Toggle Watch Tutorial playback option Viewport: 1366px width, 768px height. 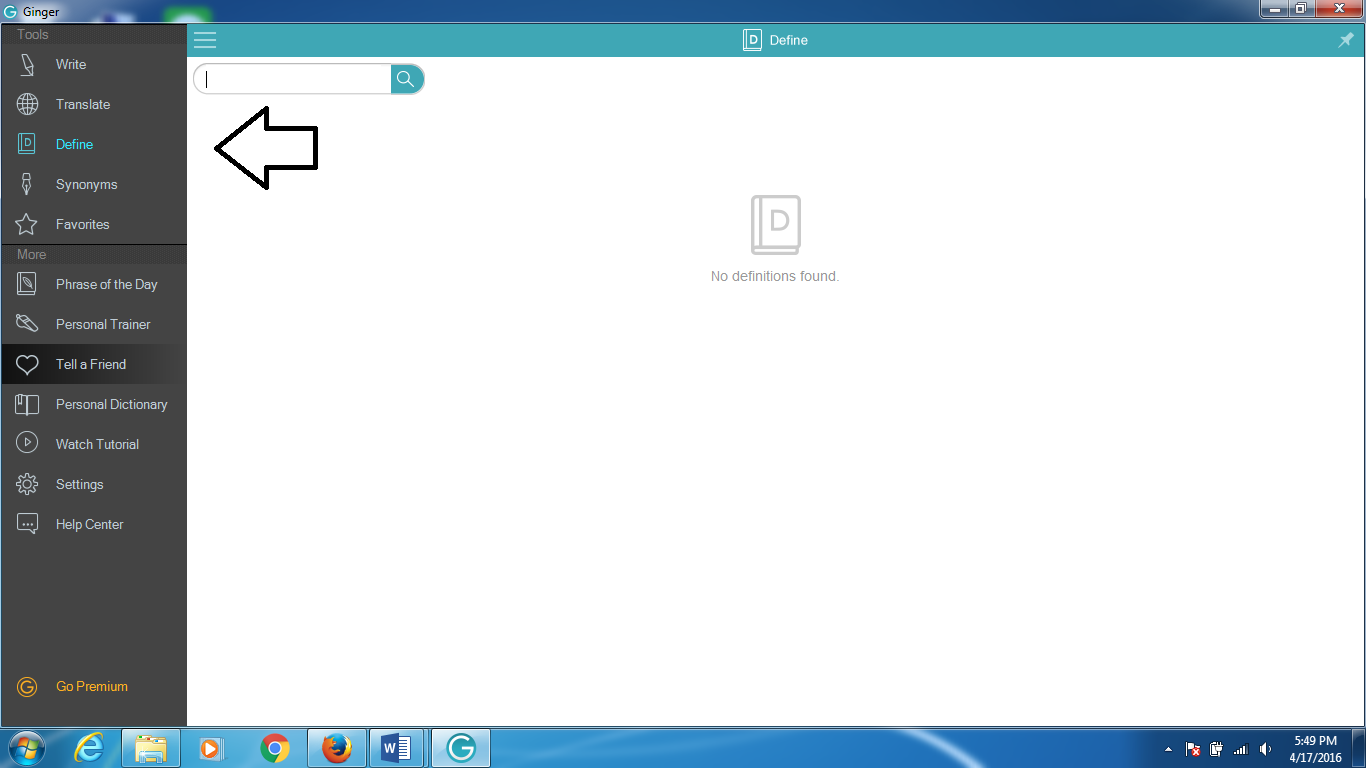97,443
